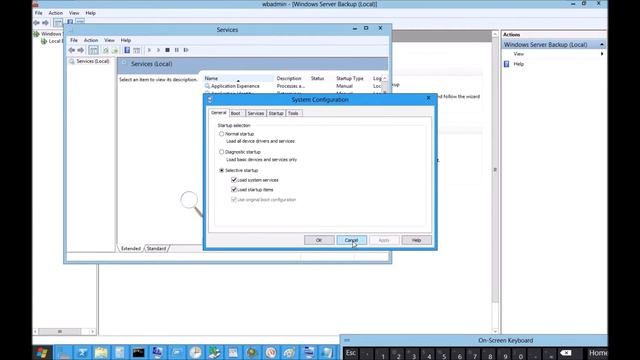This screenshot has height=360, width=640.
Task: Select Windows Server Backup root tree node
Action: pyautogui.click(x=48, y=34)
